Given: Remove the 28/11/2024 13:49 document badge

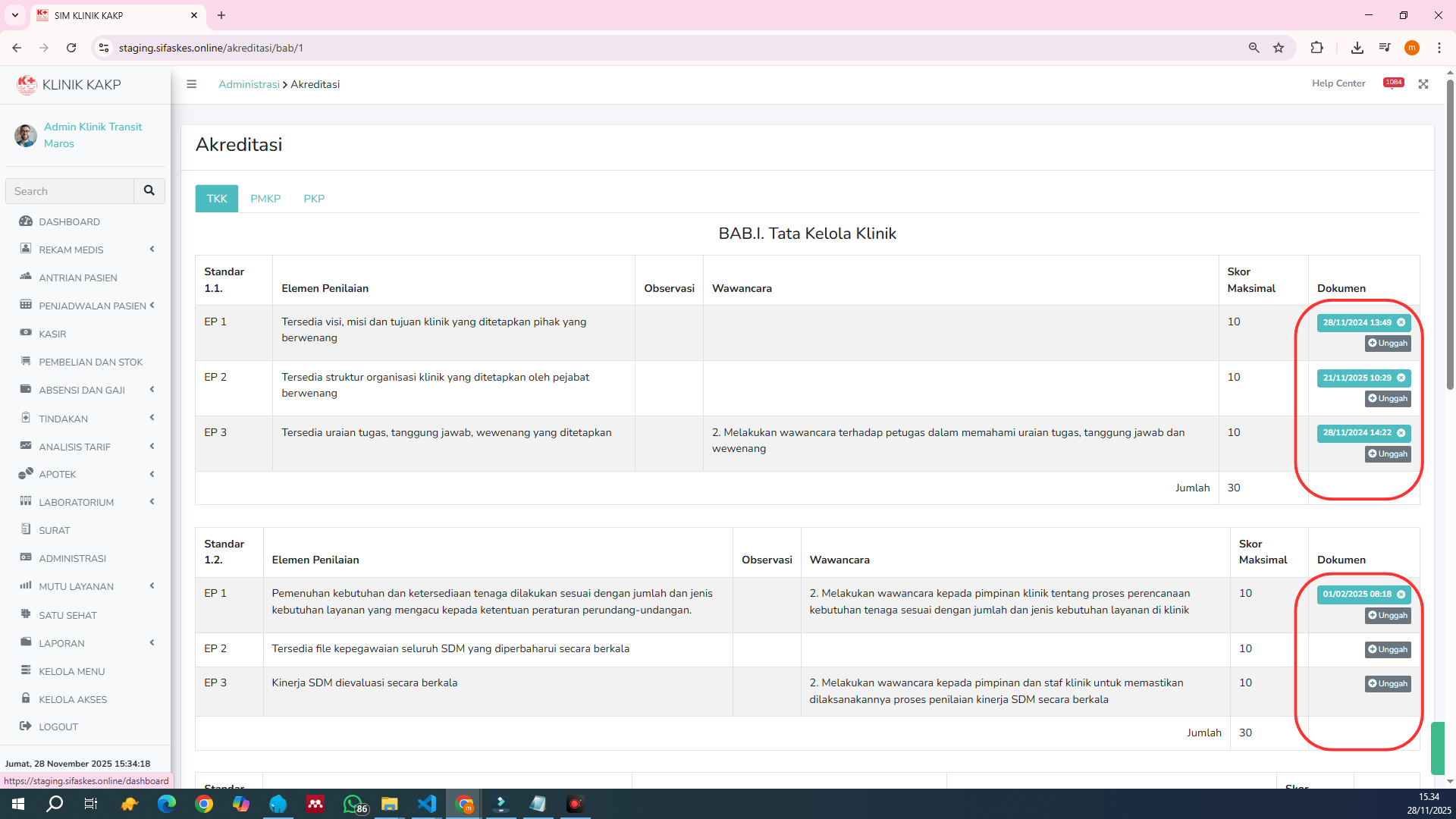Looking at the screenshot, I should (x=1401, y=322).
